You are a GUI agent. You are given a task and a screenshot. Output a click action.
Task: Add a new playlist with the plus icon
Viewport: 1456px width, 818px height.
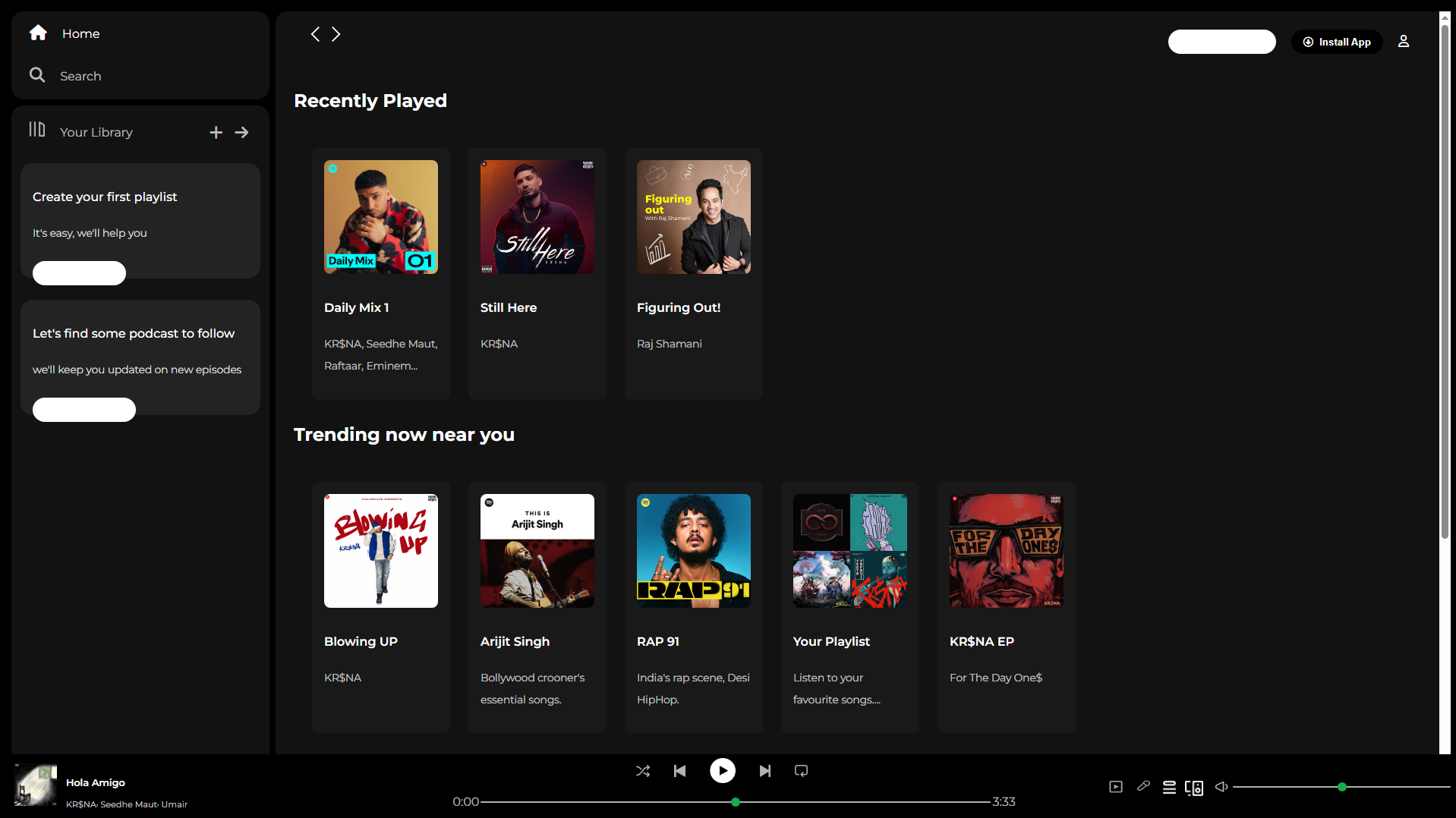(x=216, y=133)
